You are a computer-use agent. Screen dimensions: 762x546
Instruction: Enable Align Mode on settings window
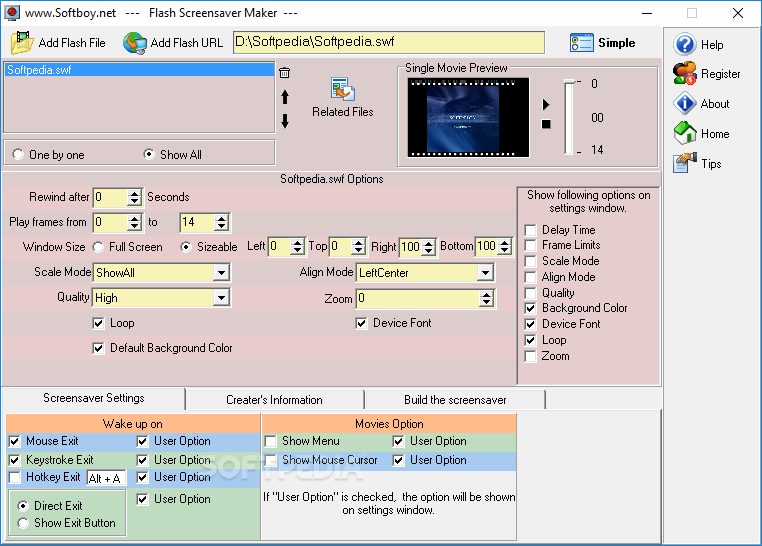coord(531,277)
